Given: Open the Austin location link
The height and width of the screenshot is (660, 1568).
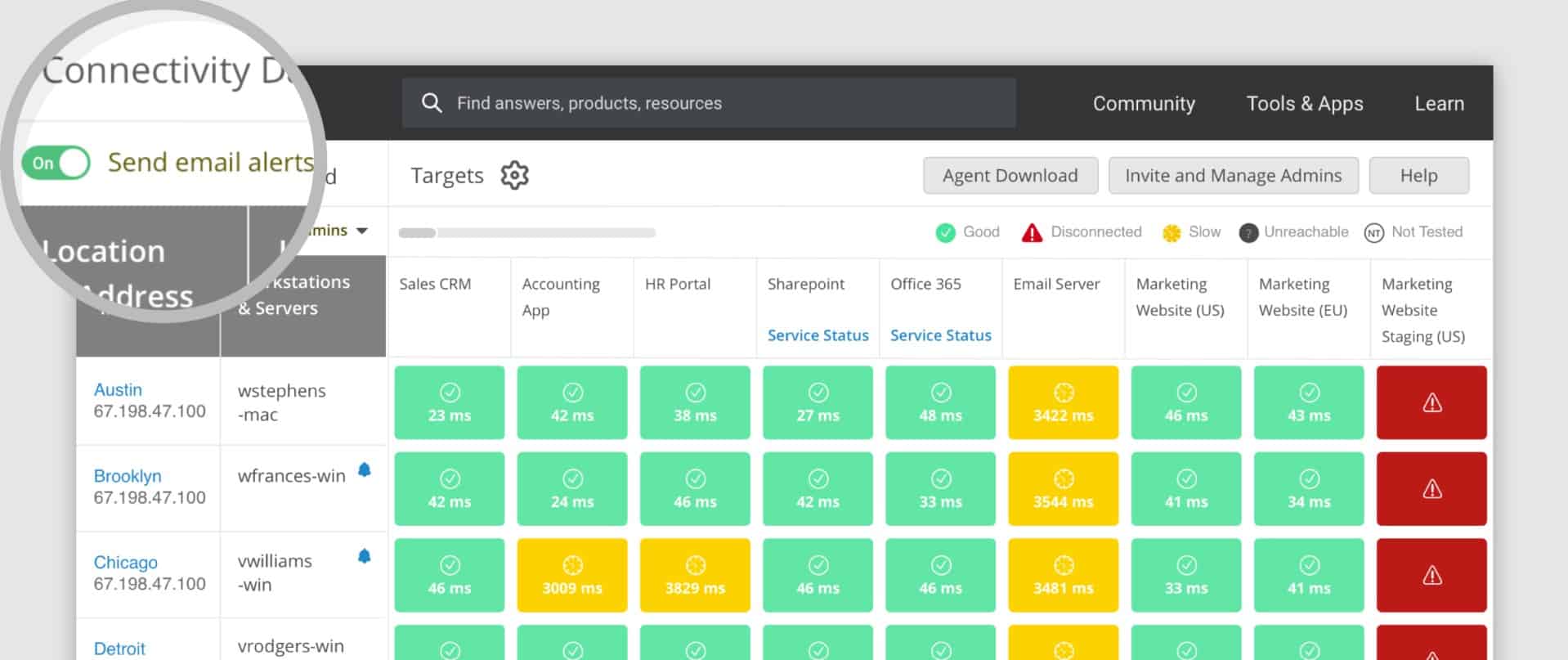Looking at the screenshot, I should 118,390.
